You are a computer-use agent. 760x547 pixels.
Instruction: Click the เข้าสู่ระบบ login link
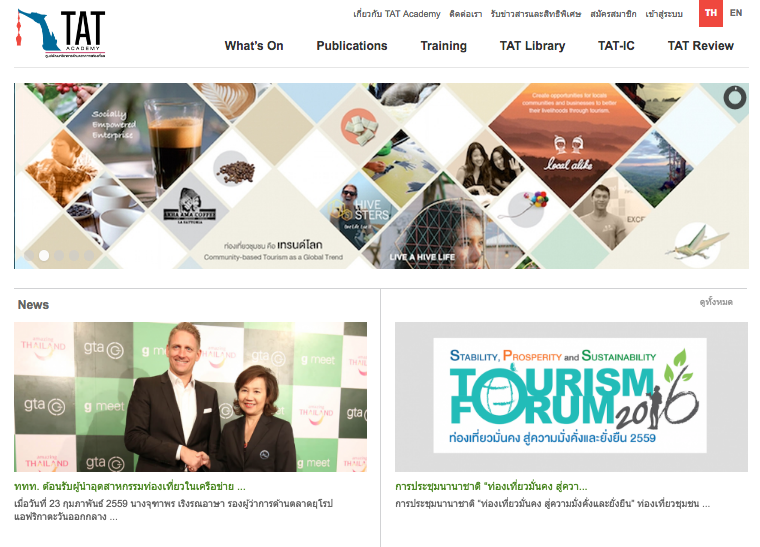[664, 14]
